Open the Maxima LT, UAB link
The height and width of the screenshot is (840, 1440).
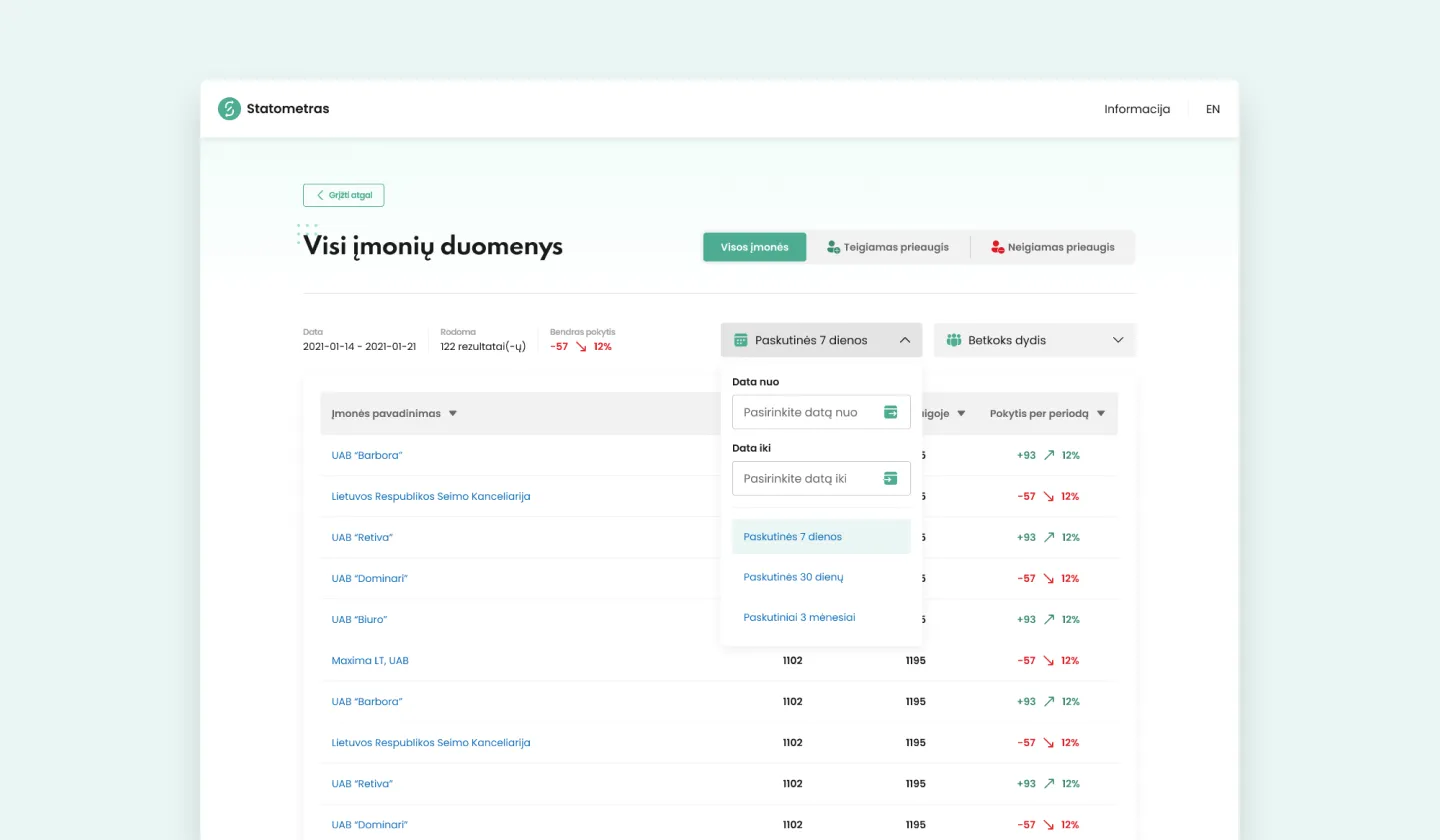click(370, 660)
